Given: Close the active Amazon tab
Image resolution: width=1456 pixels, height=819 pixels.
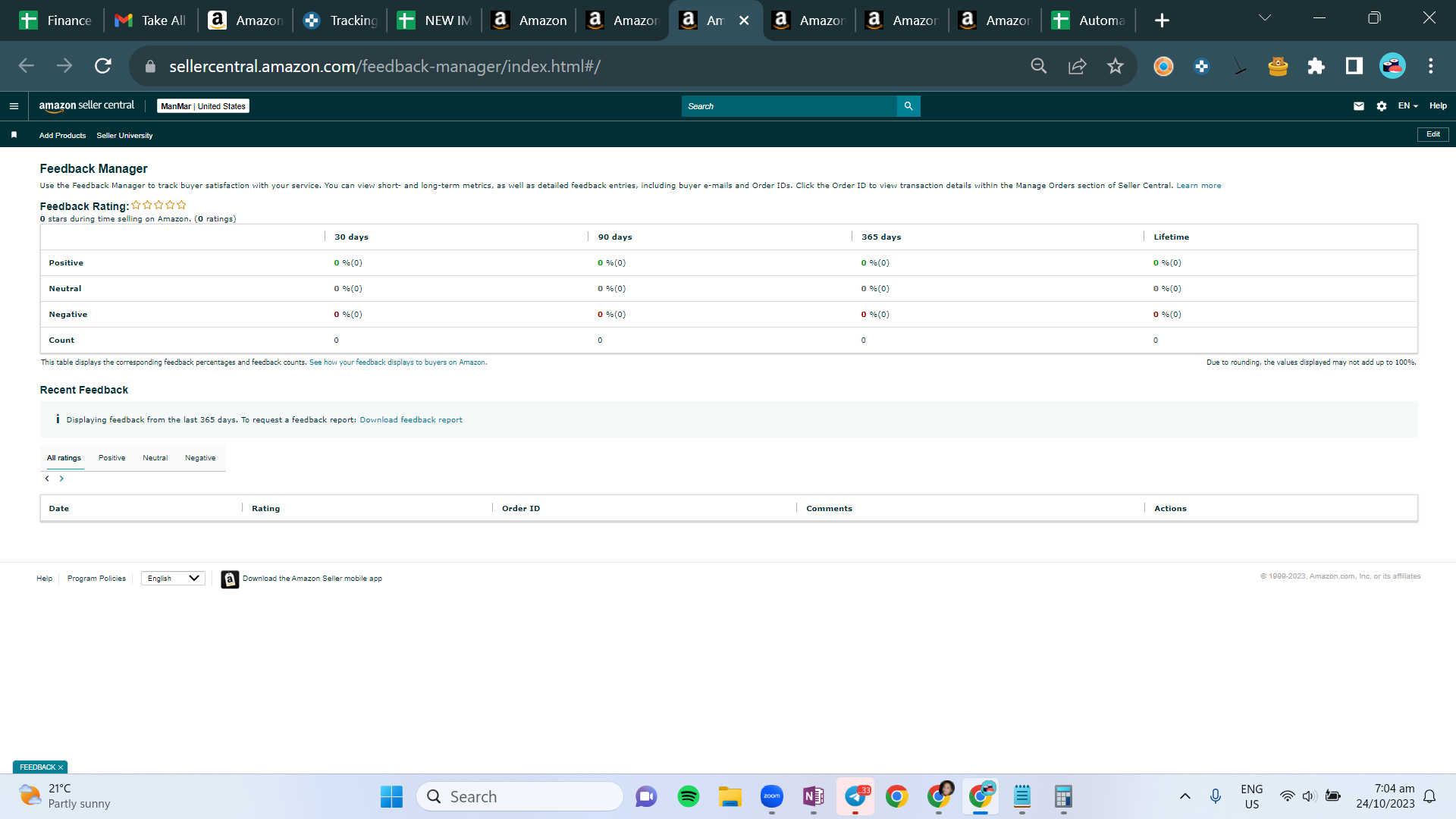Looking at the screenshot, I should click(744, 20).
